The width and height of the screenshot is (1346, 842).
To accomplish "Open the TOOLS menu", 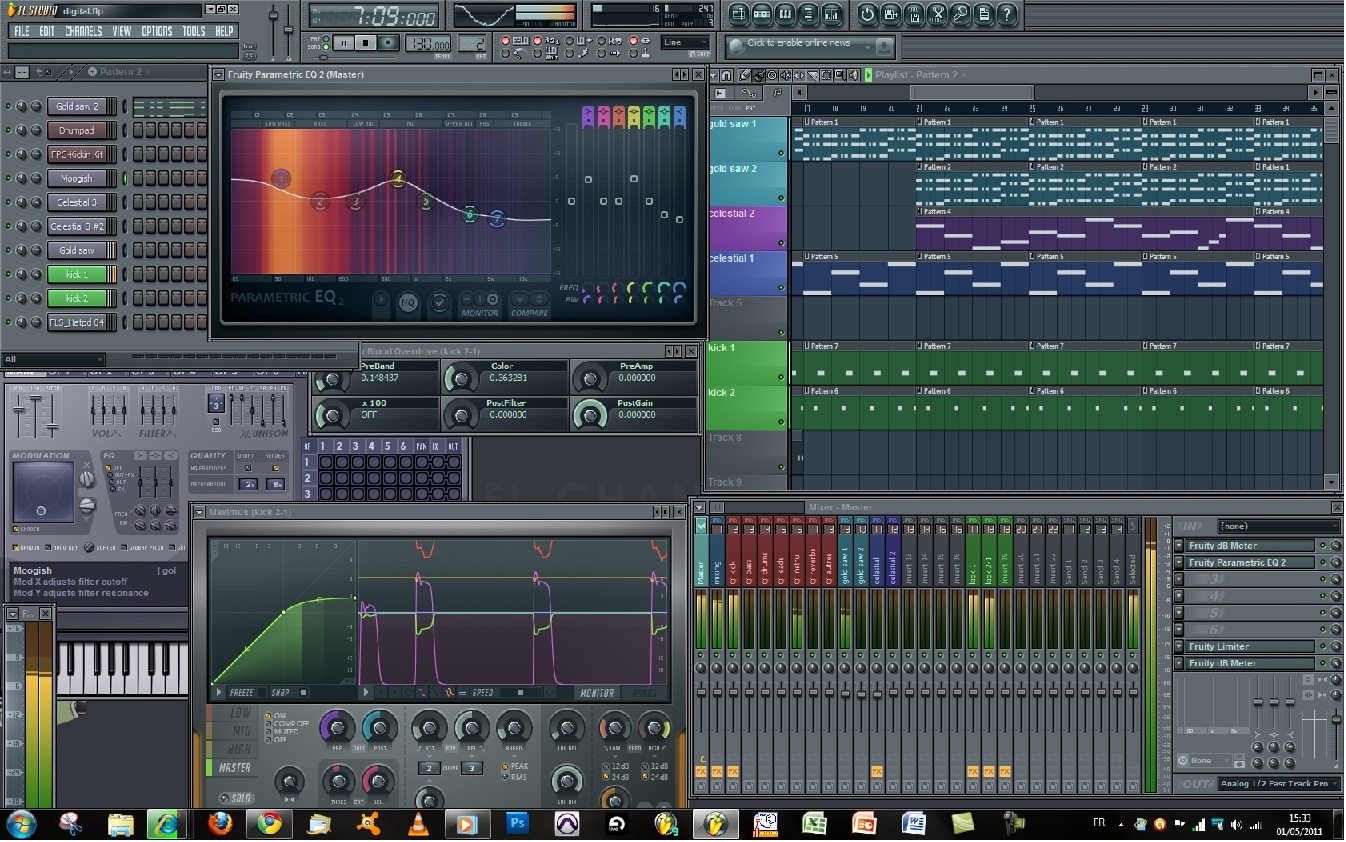I will 193,31.
